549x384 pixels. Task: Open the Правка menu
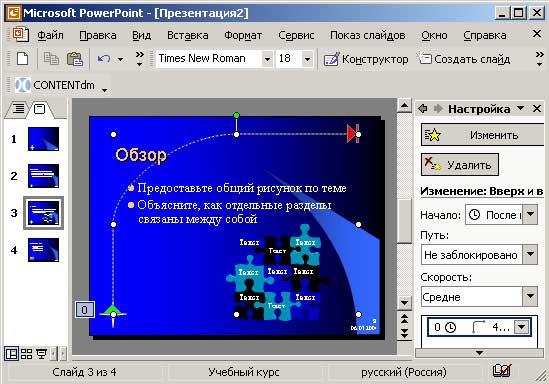(x=98, y=35)
